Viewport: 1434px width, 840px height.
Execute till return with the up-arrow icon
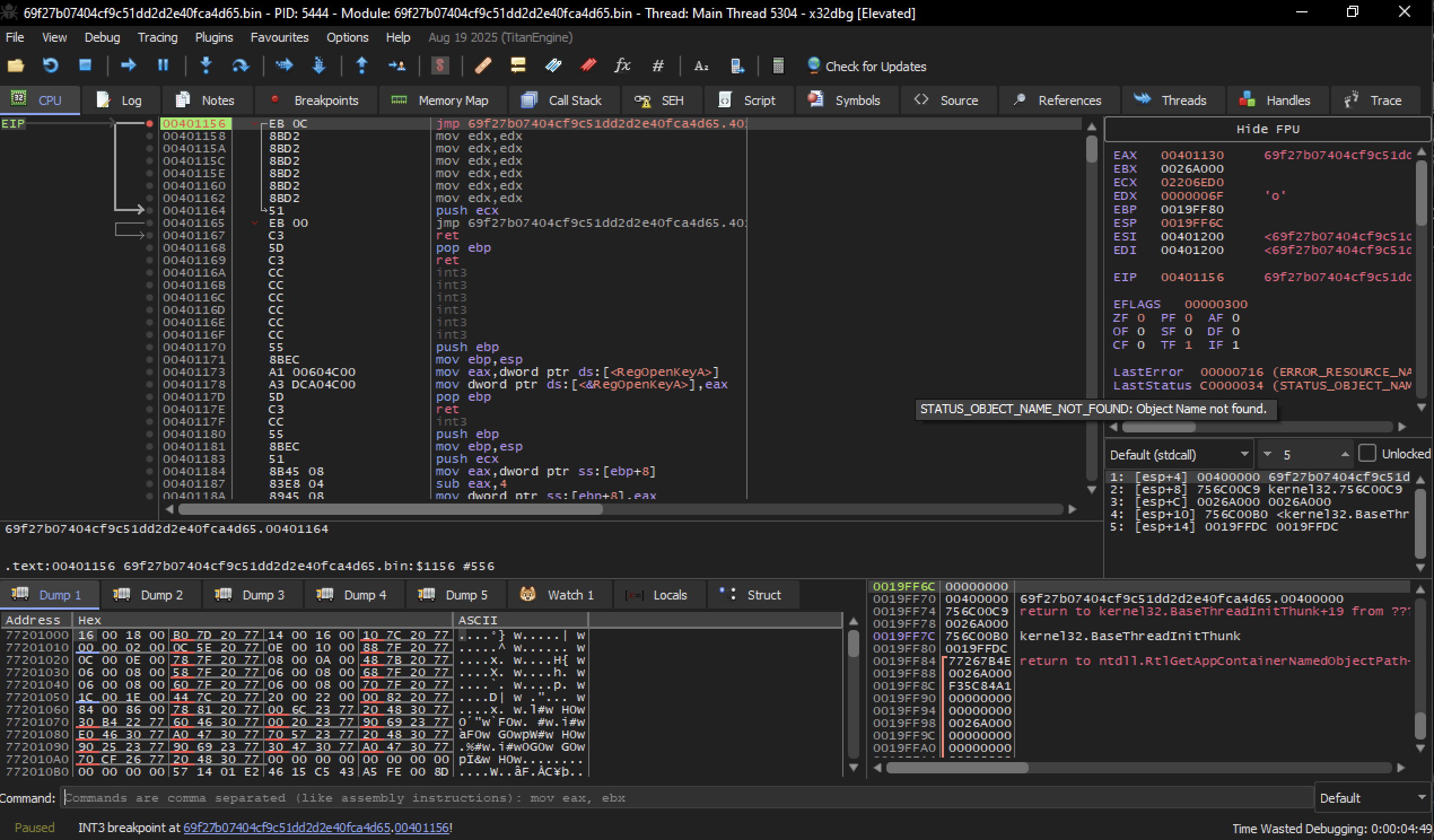click(x=362, y=65)
